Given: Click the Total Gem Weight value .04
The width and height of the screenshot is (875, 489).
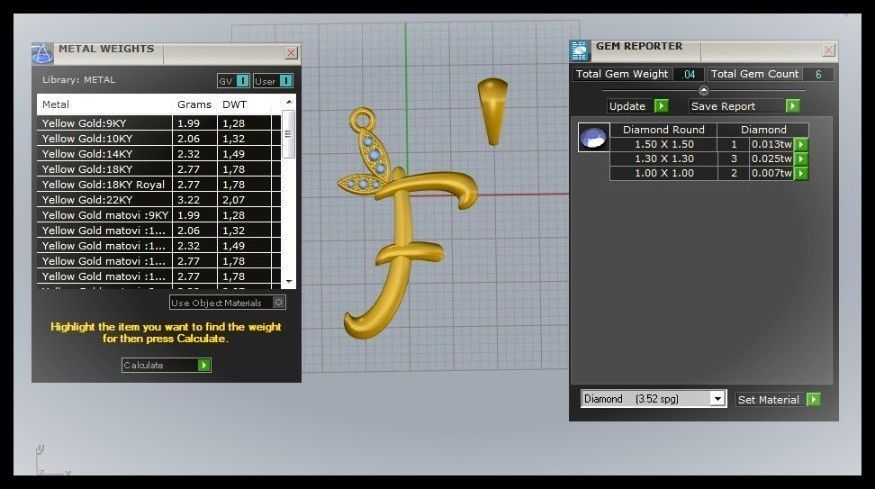Looking at the screenshot, I should [x=689, y=74].
